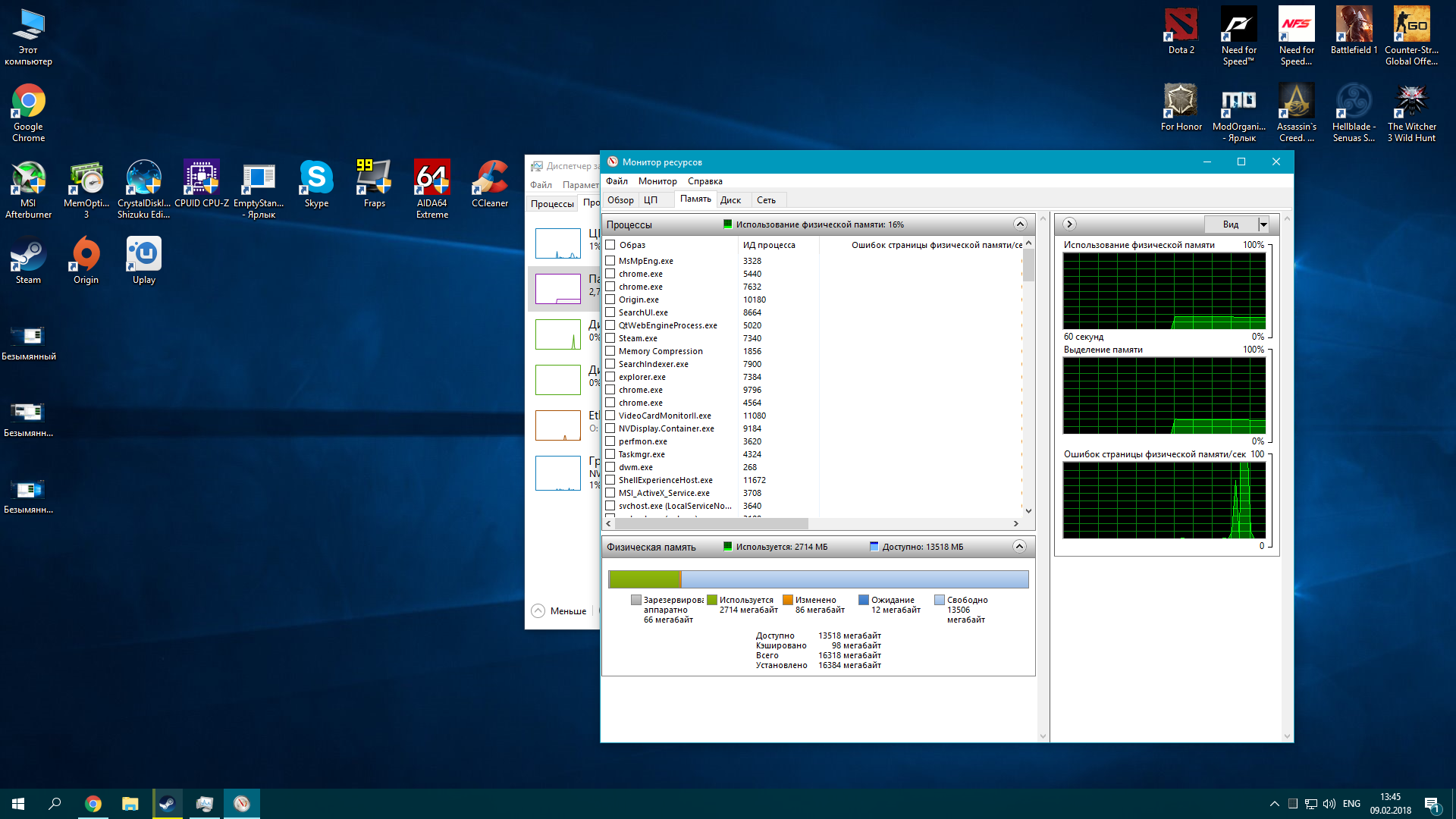Launch Counter-Strike Global Offensive shortcut
The height and width of the screenshot is (819, 1456).
click(1411, 36)
